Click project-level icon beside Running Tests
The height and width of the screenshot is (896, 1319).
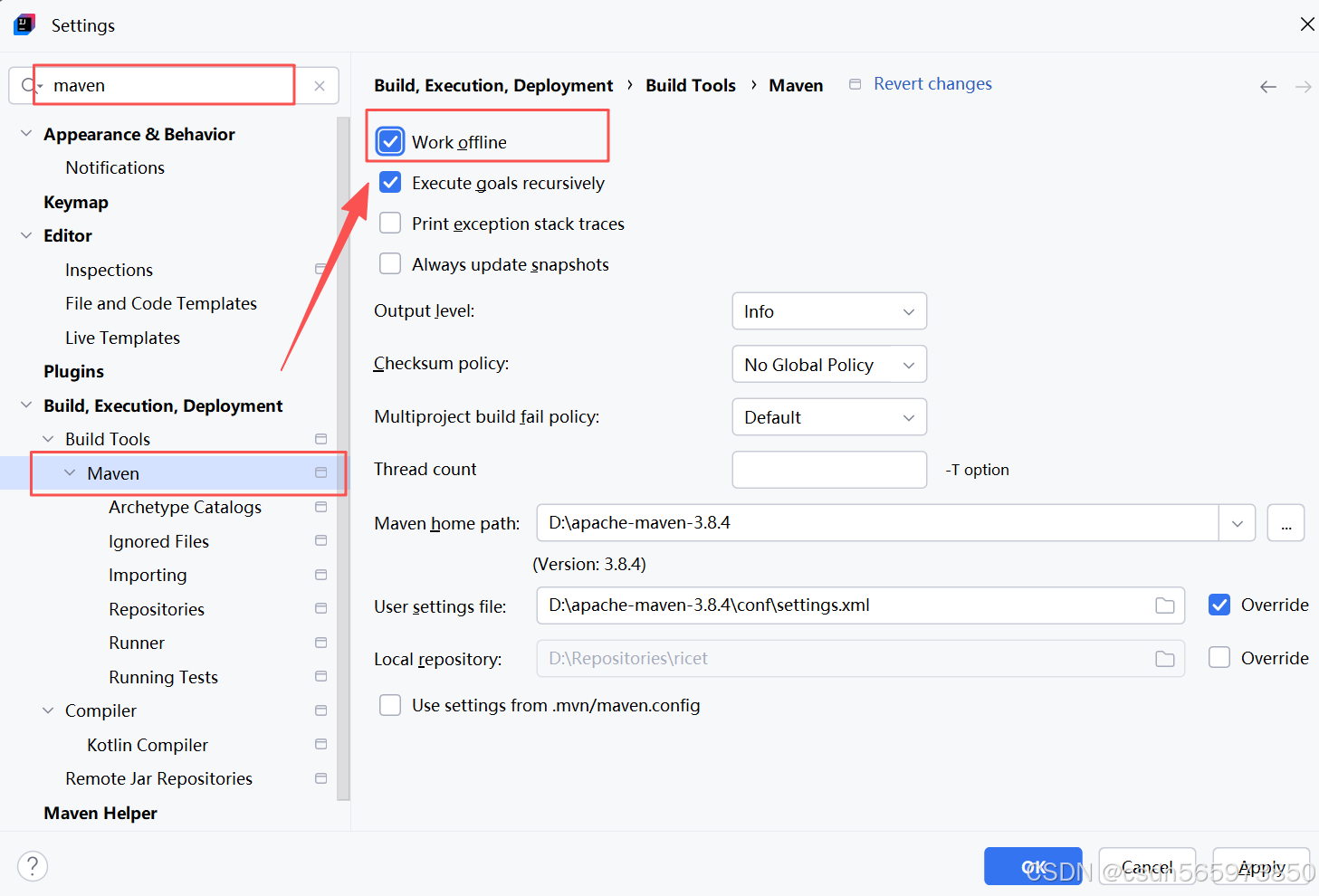pyautogui.click(x=320, y=676)
